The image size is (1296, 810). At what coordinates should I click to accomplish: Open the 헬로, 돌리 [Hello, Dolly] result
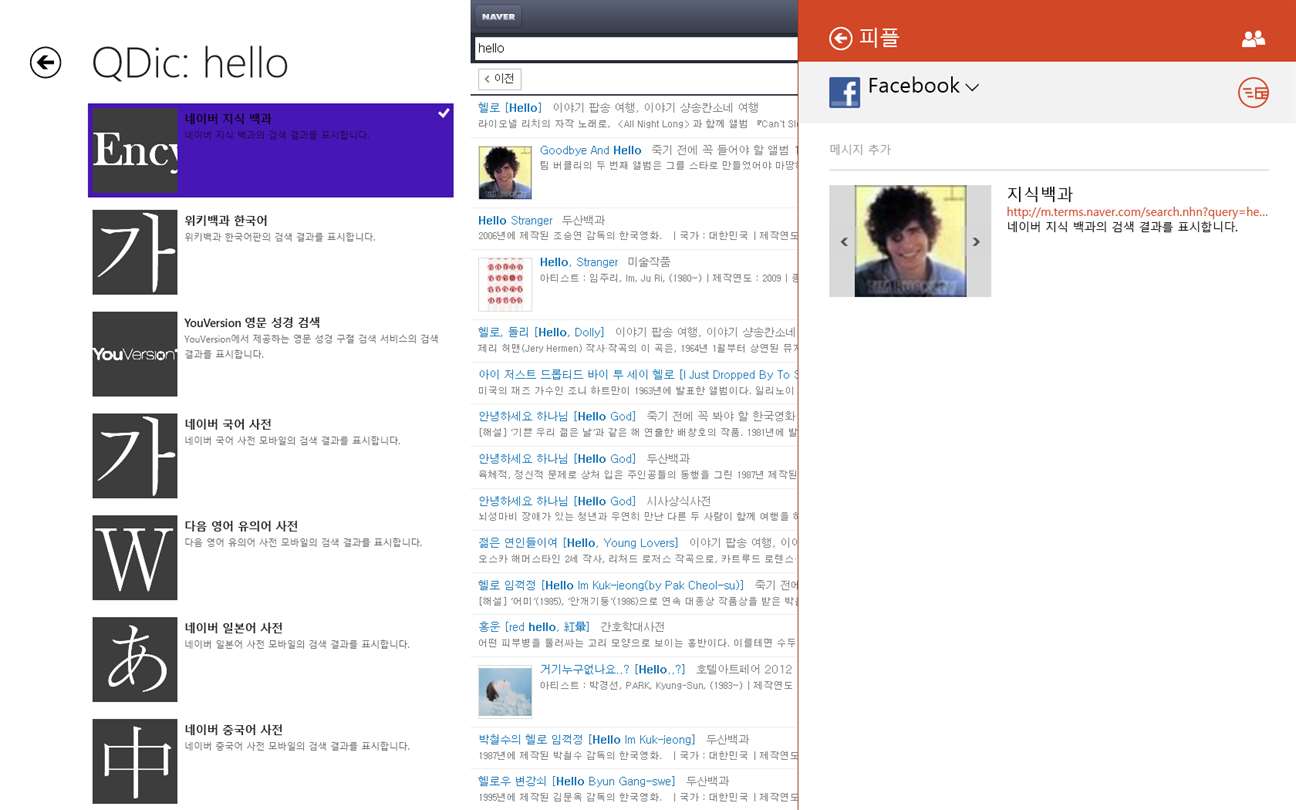coord(541,332)
